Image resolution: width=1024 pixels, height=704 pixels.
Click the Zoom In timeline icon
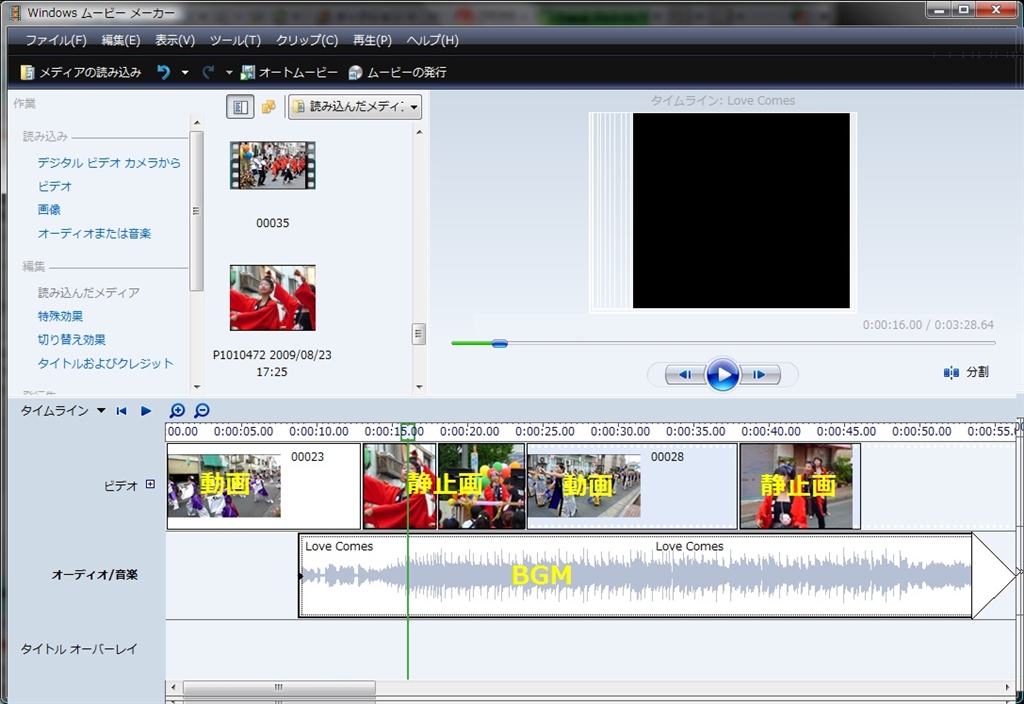[x=177, y=411]
